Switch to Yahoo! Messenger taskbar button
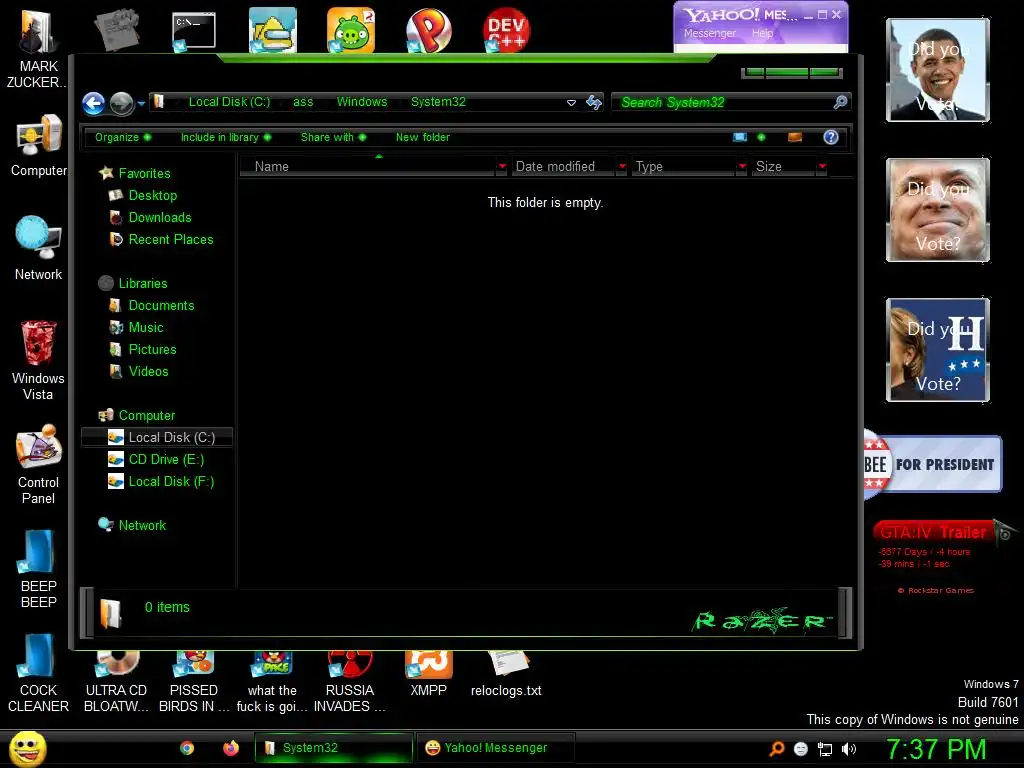This screenshot has height=768, width=1024. click(x=495, y=748)
